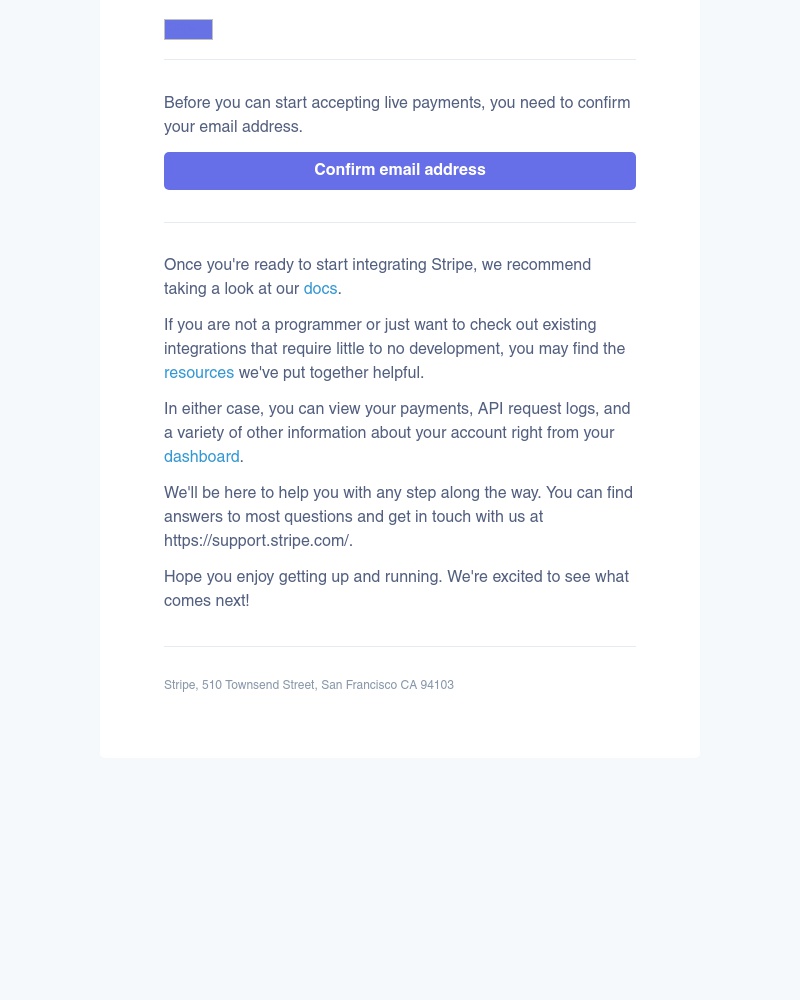This screenshot has width=800, height=1000.
Task: Click the phrase 'we've put together helpful'
Action: [x=329, y=373]
